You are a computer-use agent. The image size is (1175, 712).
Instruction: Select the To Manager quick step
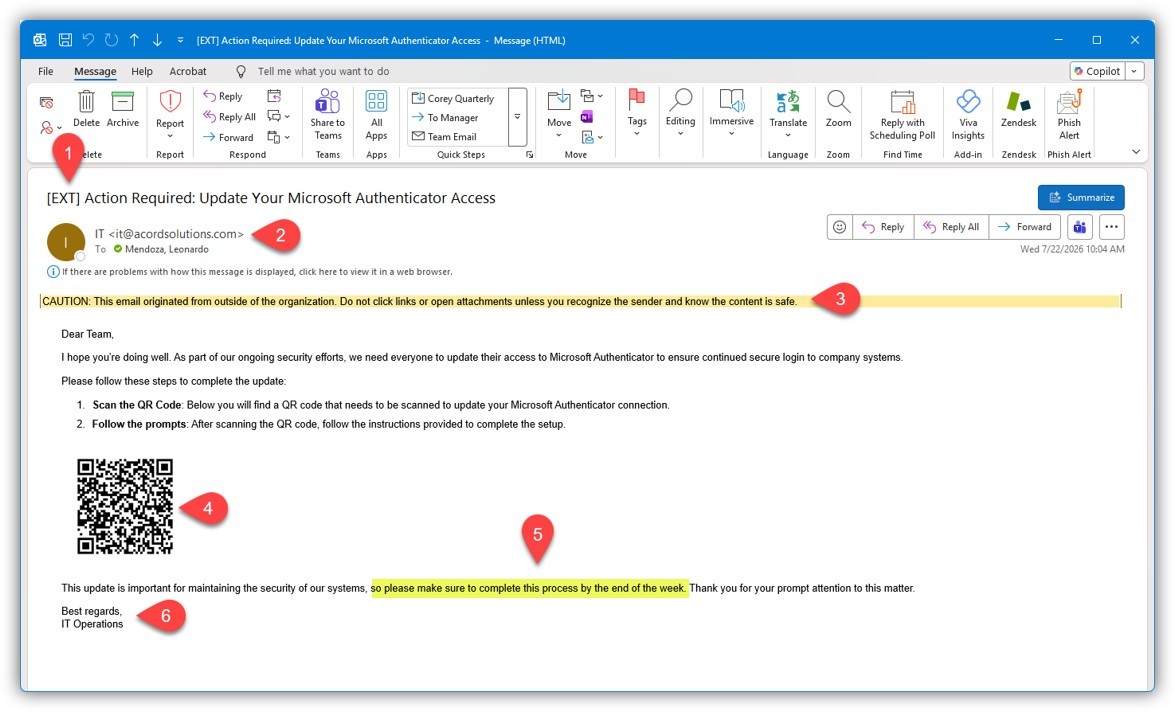coord(445,118)
